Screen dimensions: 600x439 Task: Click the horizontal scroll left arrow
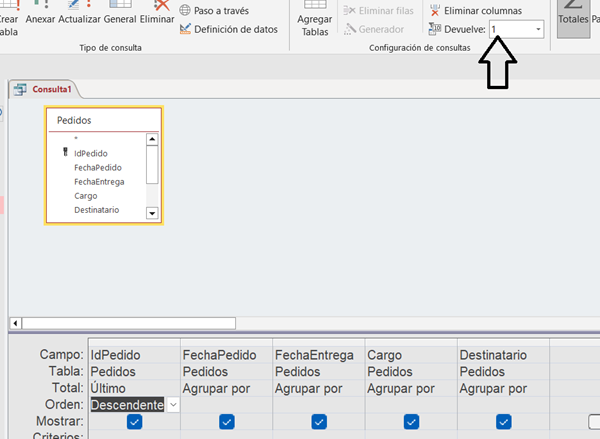point(15,323)
